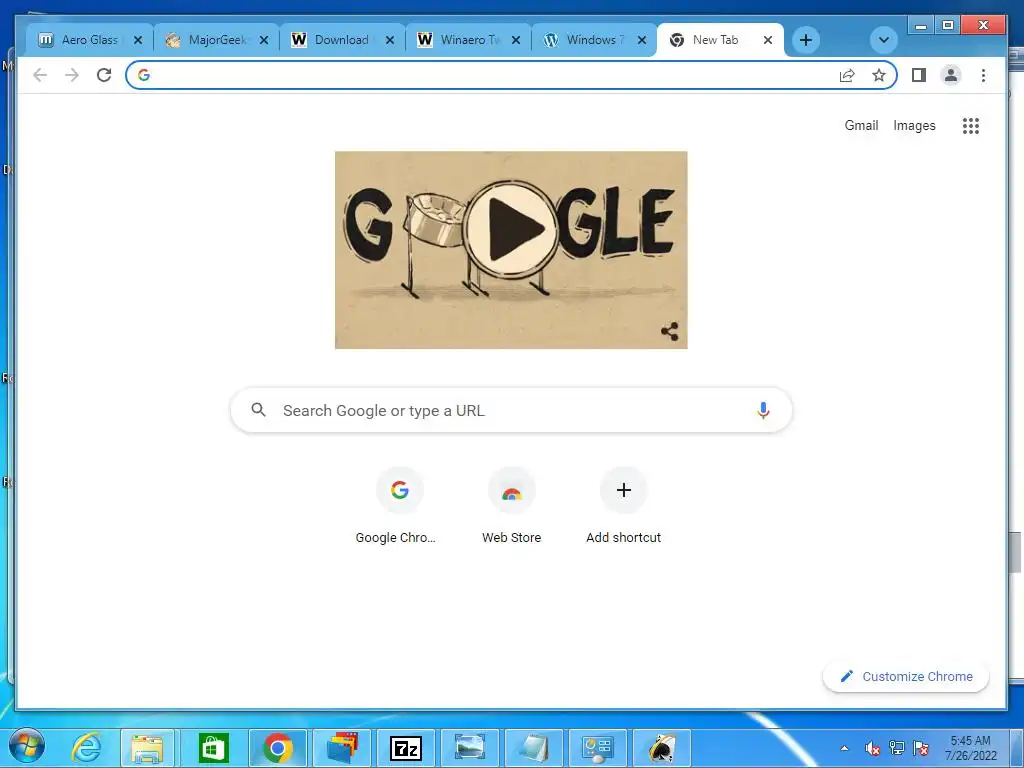The width and height of the screenshot is (1024, 768).
Task: Play the Google Doodle
Action: 511,229
